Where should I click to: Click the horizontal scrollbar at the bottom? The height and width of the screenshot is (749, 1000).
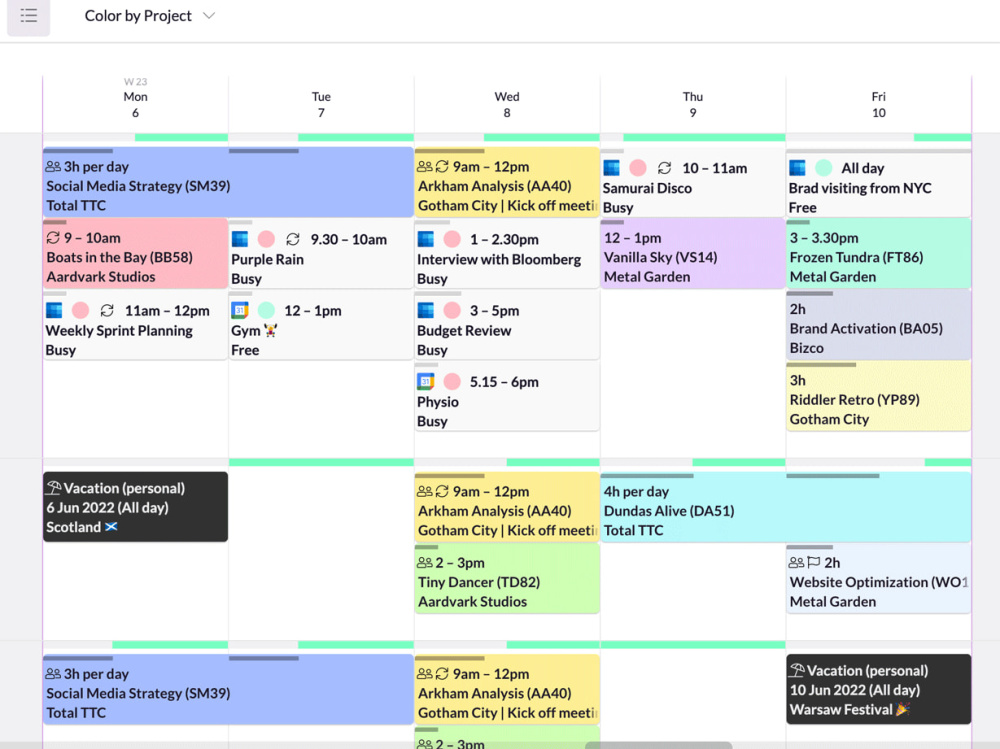point(659,745)
